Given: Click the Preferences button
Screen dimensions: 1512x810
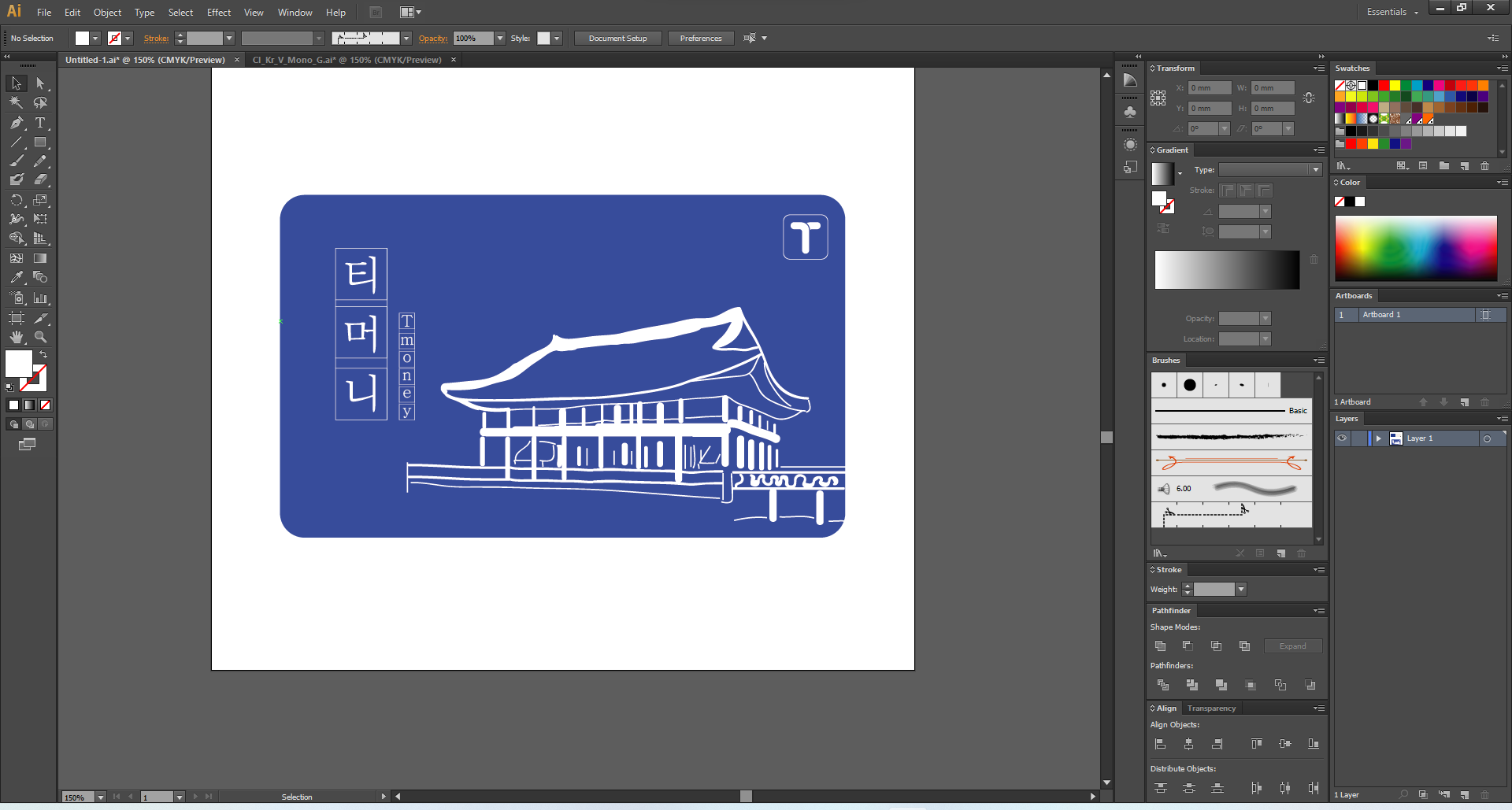Looking at the screenshot, I should (x=701, y=39).
